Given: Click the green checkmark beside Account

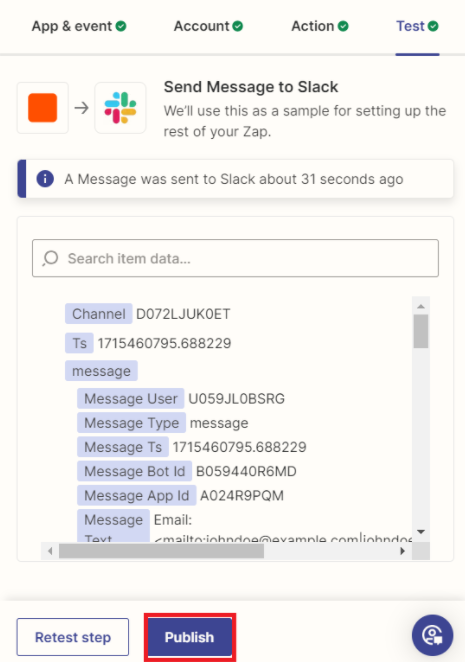Looking at the screenshot, I should tap(238, 26).
